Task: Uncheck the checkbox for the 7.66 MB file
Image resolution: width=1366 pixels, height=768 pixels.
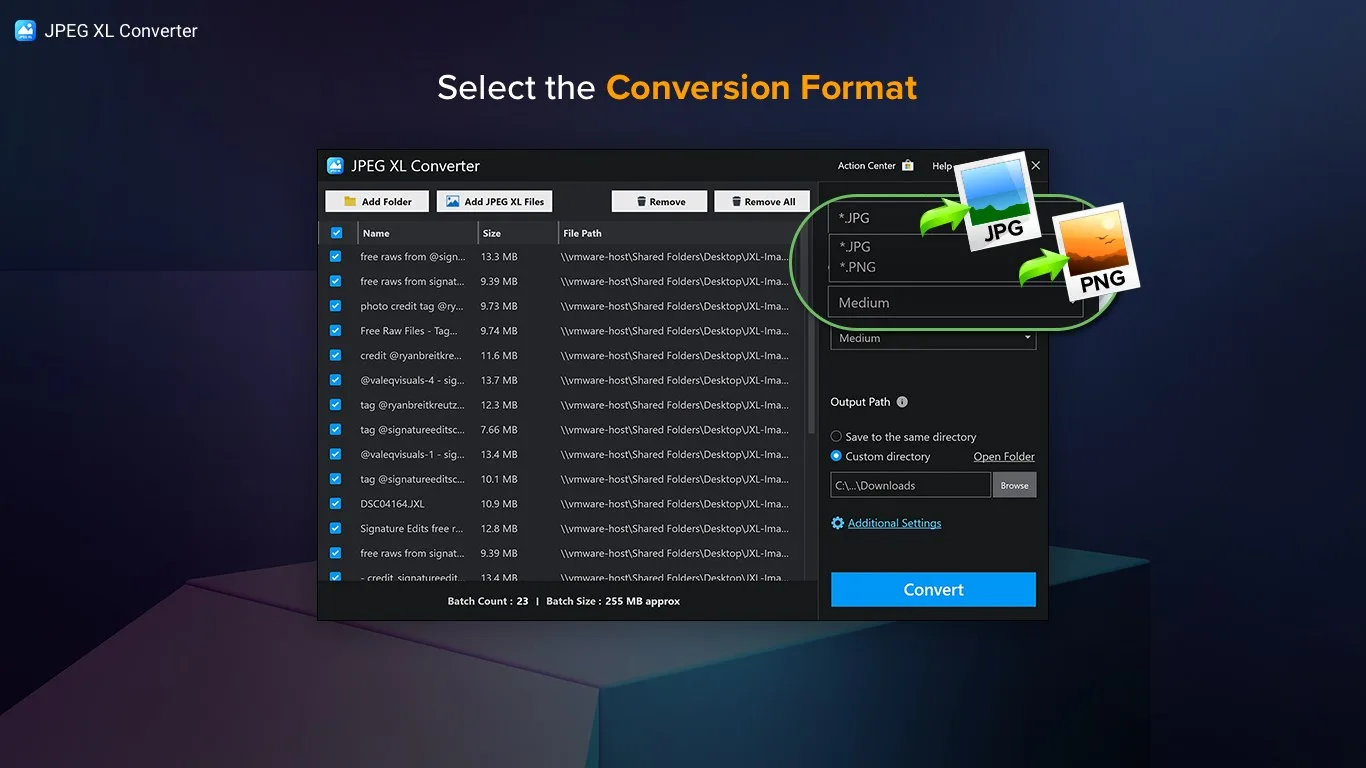Action: (x=336, y=430)
